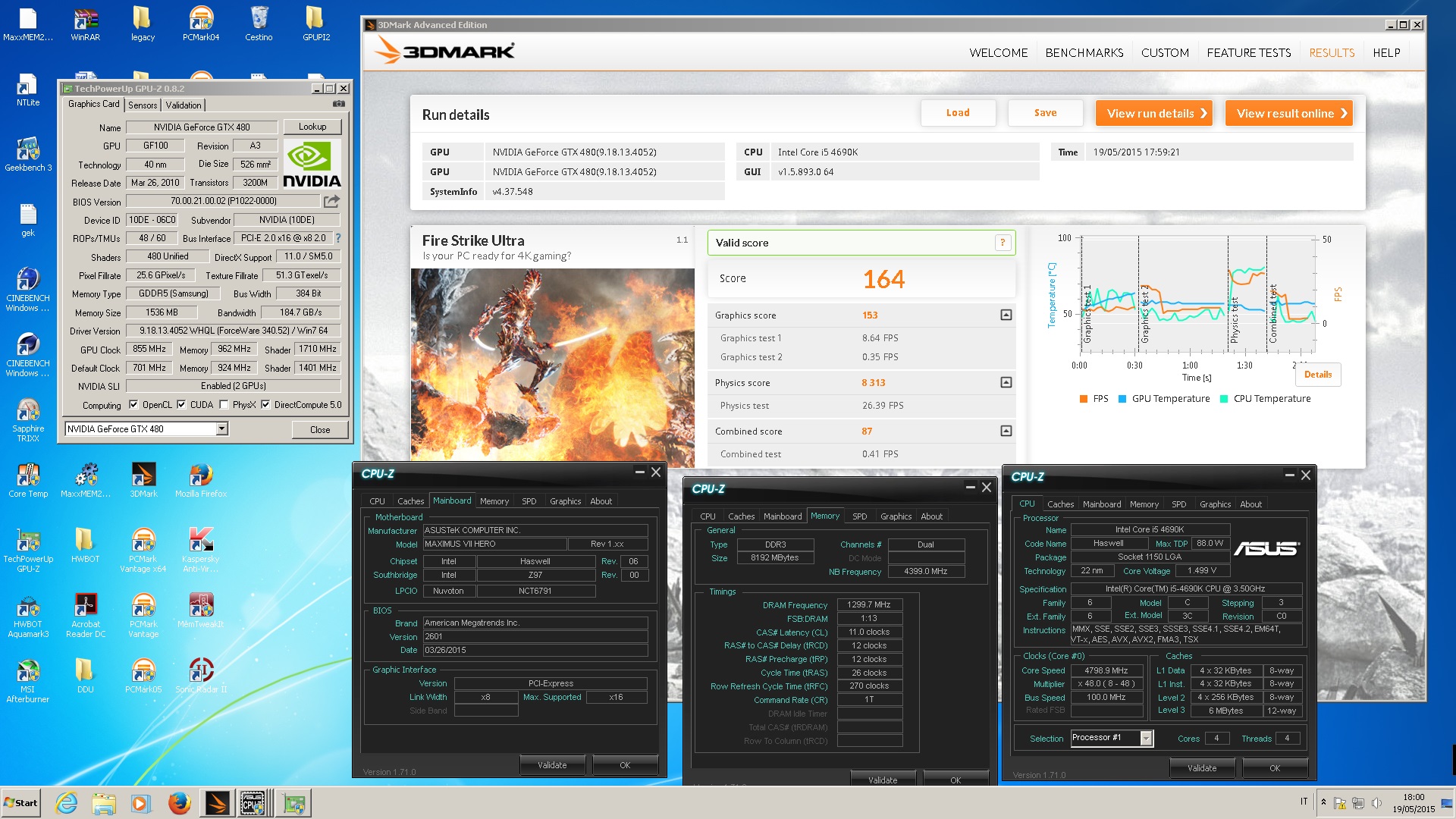Launch Sonic Radar II shortcut
Screen dimensions: 1456x819
click(x=201, y=676)
